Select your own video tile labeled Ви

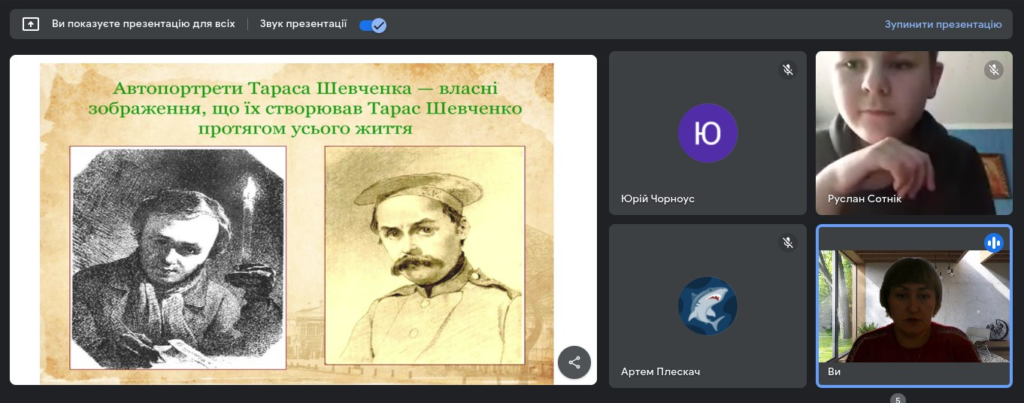click(x=914, y=306)
